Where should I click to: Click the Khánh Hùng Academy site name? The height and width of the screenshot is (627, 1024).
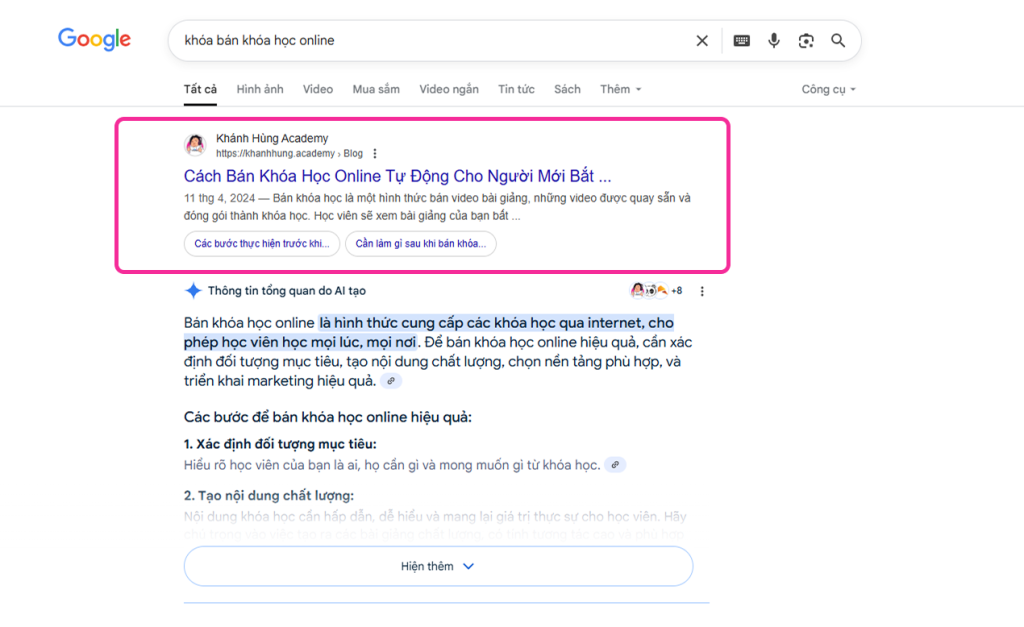(272, 138)
